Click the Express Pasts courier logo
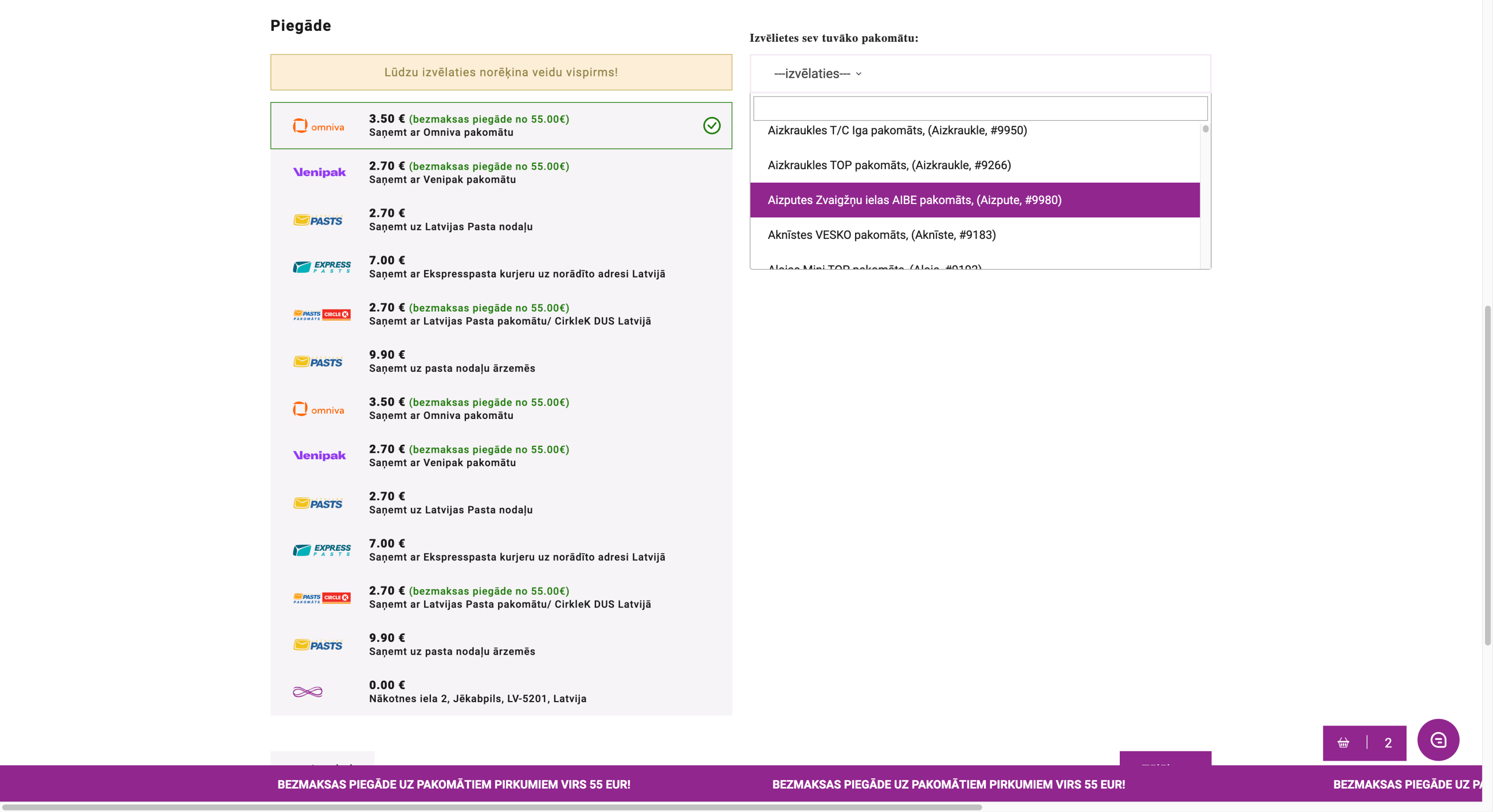This screenshot has height=812, width=1493. 321,267
